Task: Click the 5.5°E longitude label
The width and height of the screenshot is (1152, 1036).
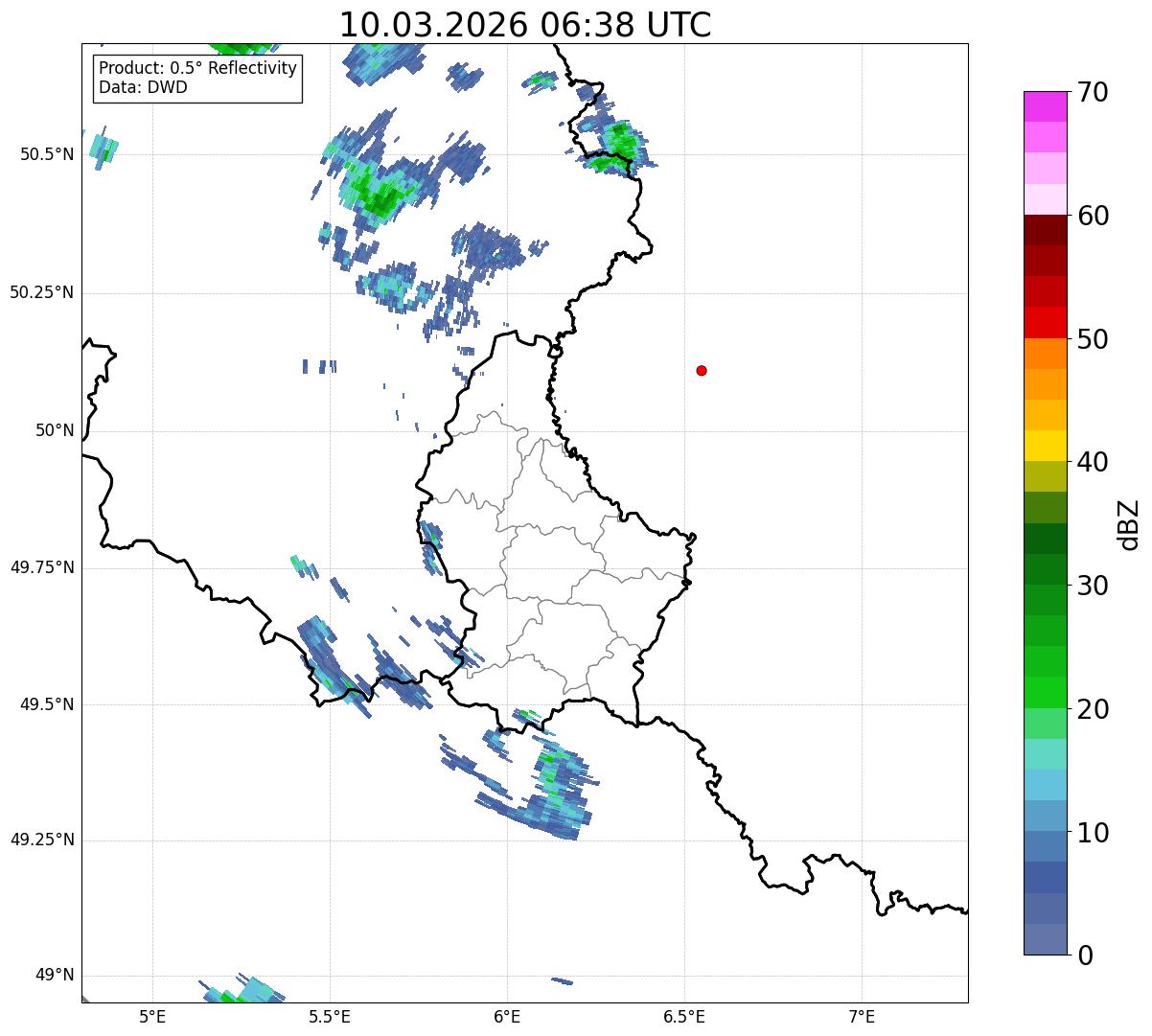Action: point(330,1016)
